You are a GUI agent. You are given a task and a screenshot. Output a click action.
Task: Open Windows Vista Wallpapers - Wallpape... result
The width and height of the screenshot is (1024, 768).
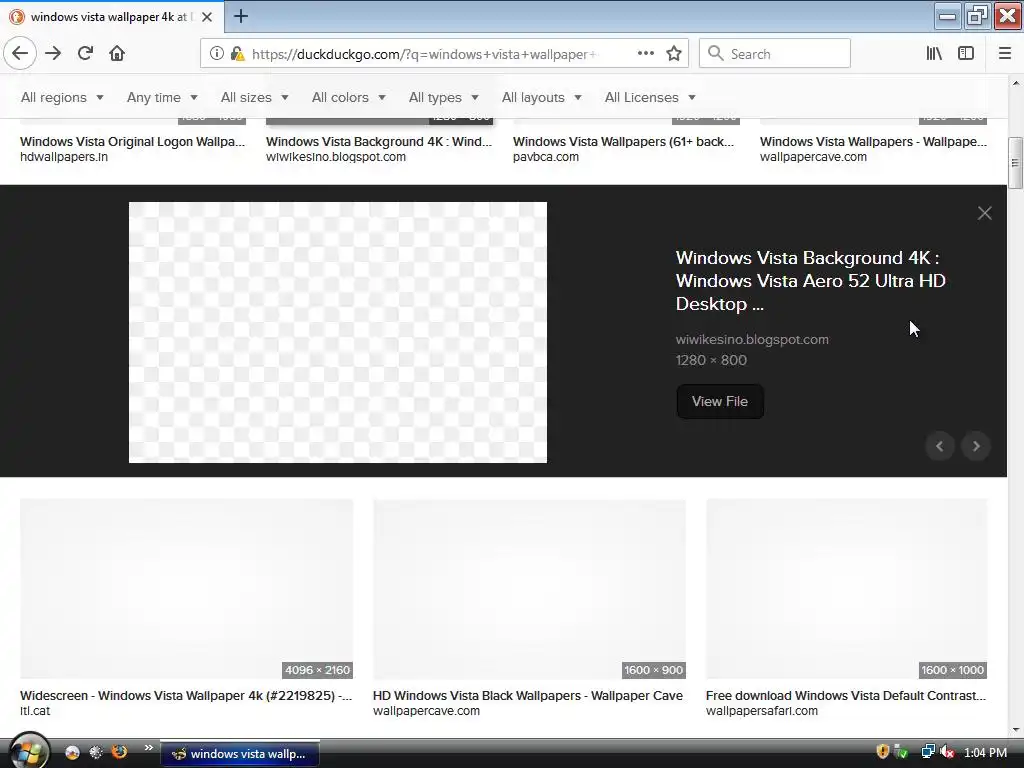[x=873, y=141]
